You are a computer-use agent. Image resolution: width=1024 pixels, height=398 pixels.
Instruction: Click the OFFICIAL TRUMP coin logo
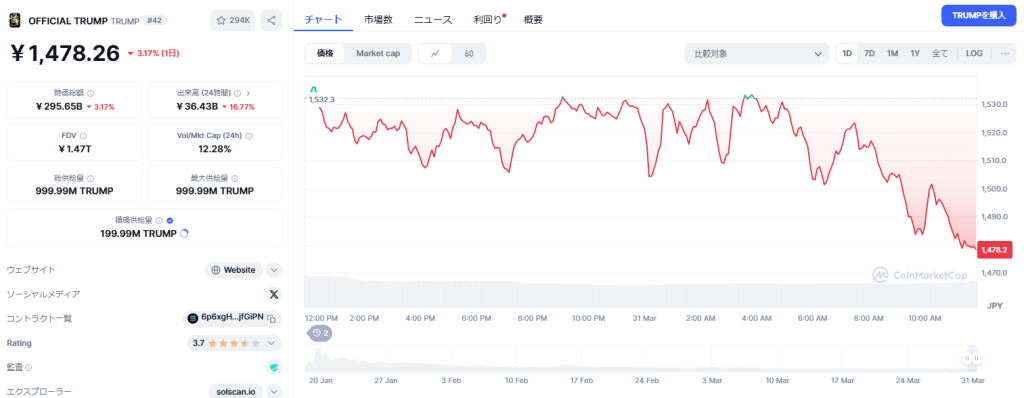(14, 20)
